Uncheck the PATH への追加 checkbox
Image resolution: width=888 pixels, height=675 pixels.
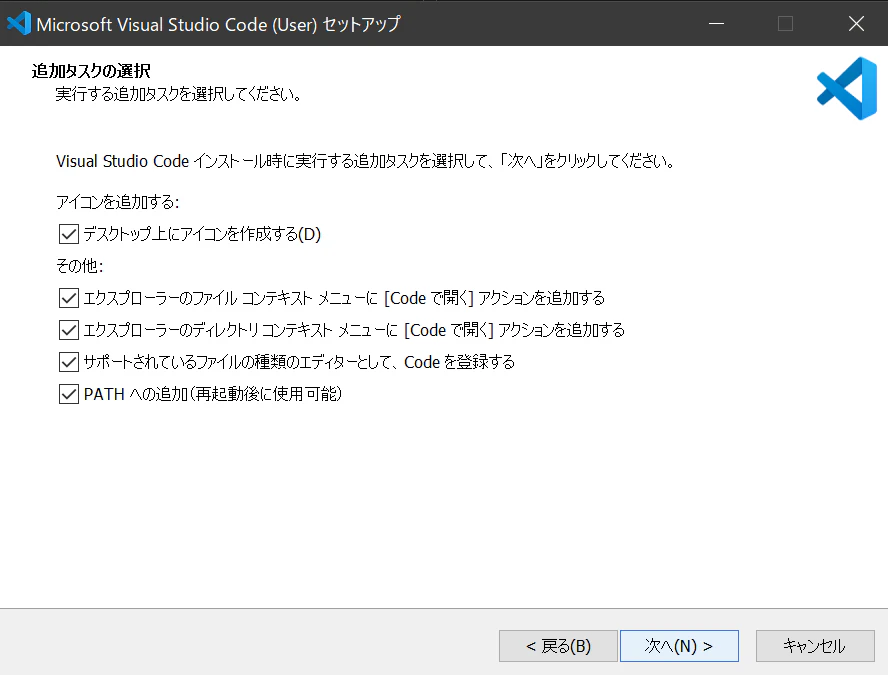pyautogui.click(x=69, y=394)
